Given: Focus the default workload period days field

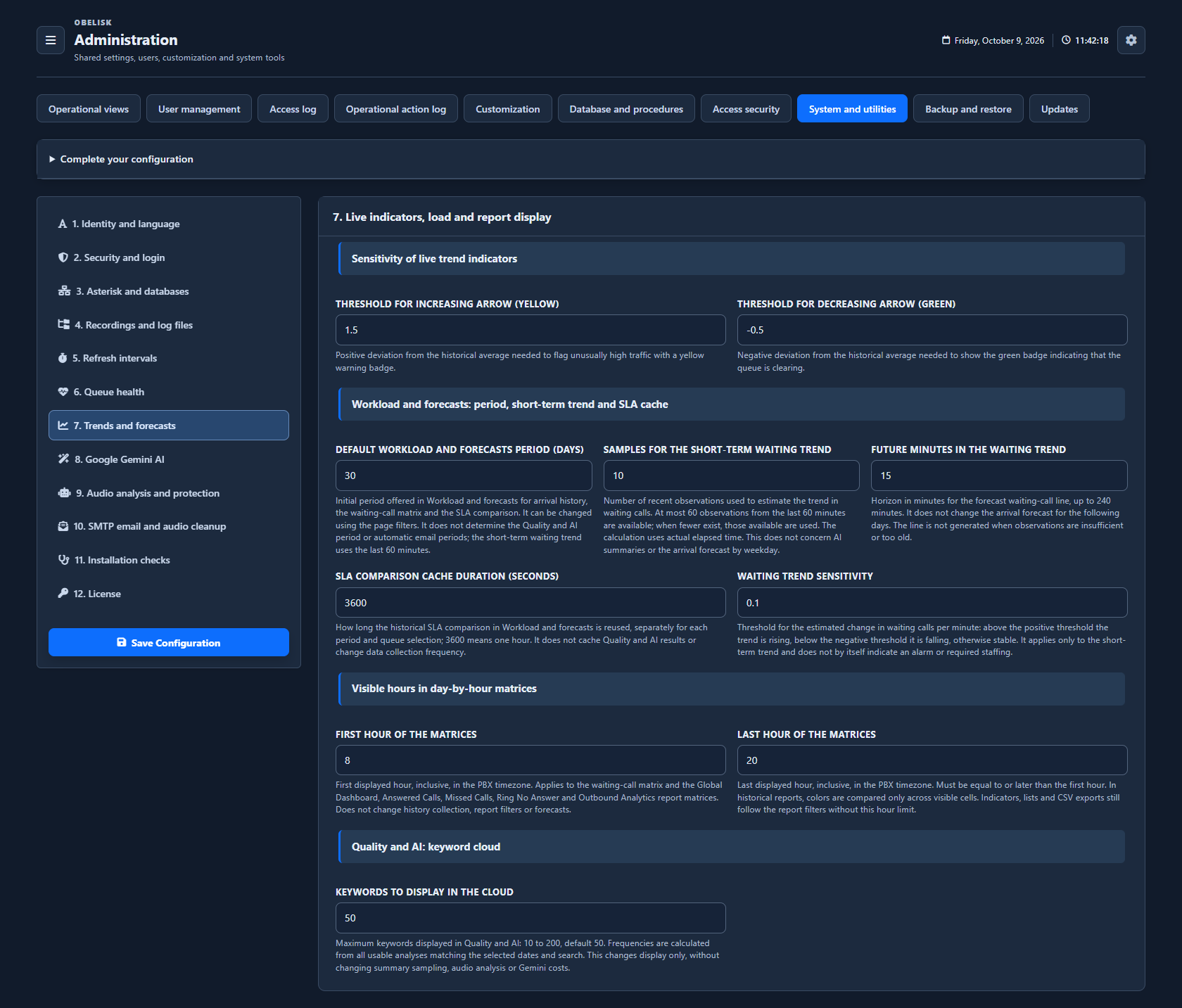Looking at the screenshot, I should pyautogui.click(x=464, y=476).
